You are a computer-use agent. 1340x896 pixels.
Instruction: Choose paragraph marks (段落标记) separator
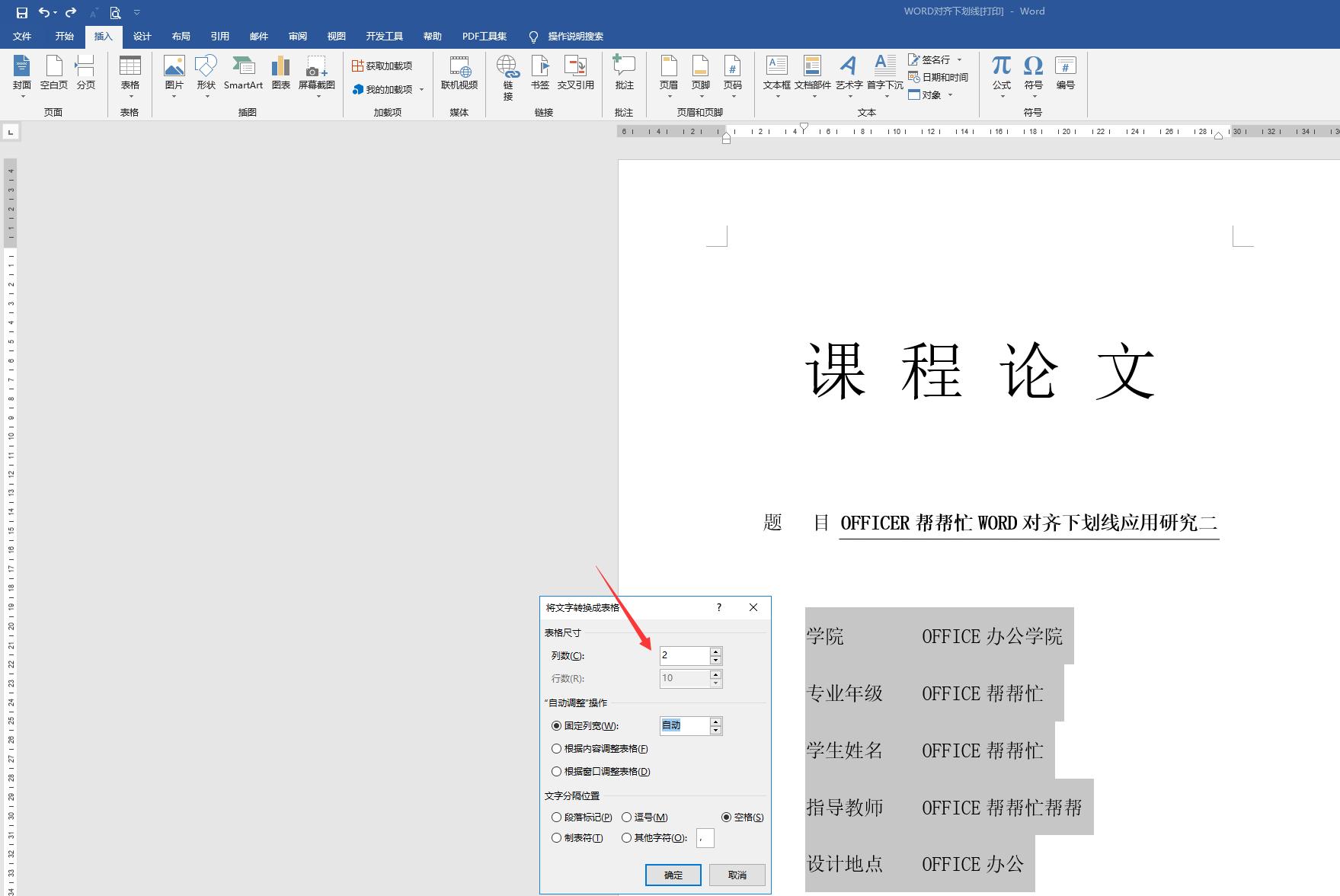(x=556, y=818)
